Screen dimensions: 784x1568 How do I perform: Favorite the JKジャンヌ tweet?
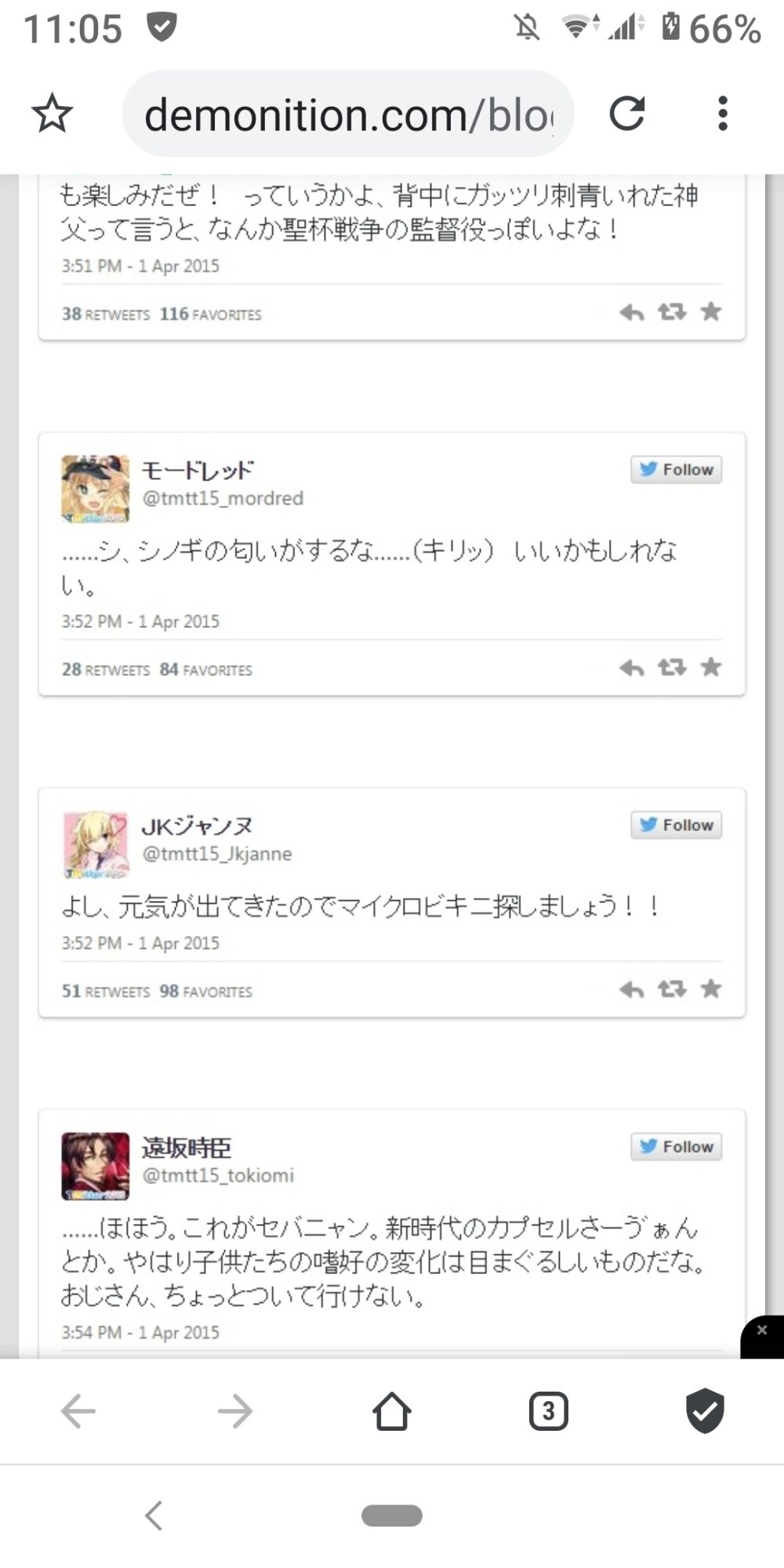(x=711, y=988)
